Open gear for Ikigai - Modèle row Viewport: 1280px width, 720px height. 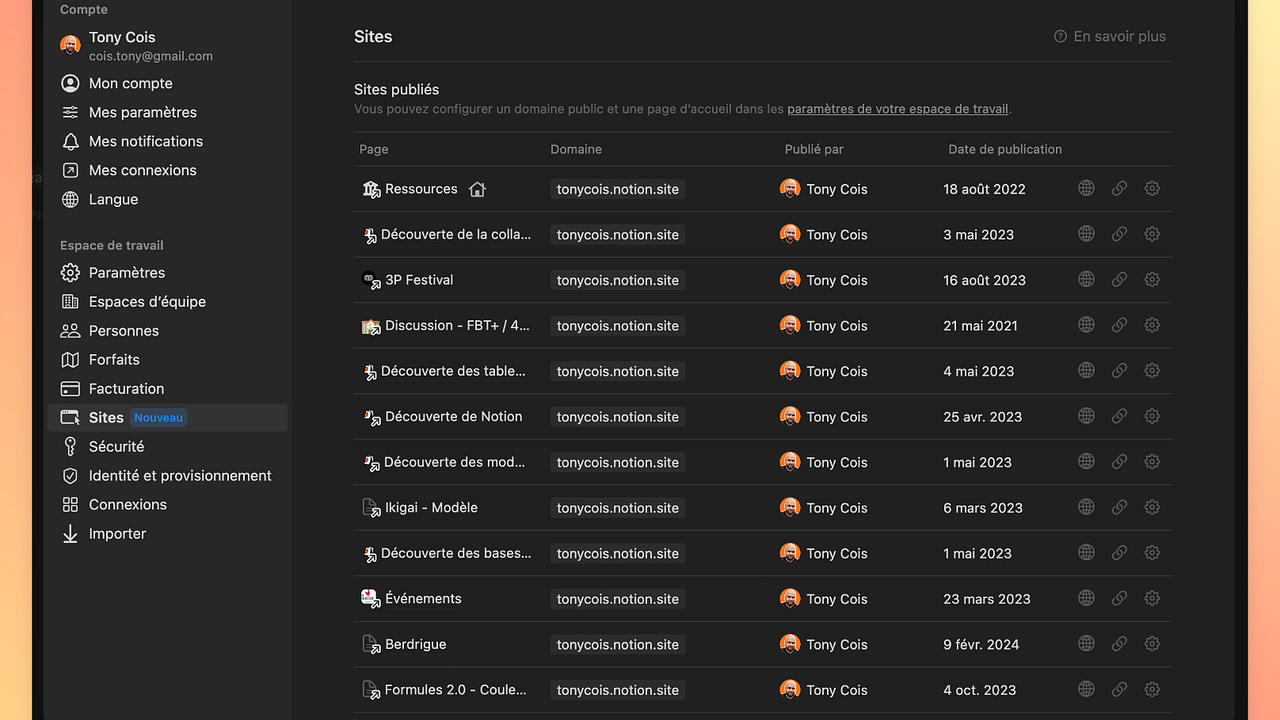click(x=1152, y=507)
